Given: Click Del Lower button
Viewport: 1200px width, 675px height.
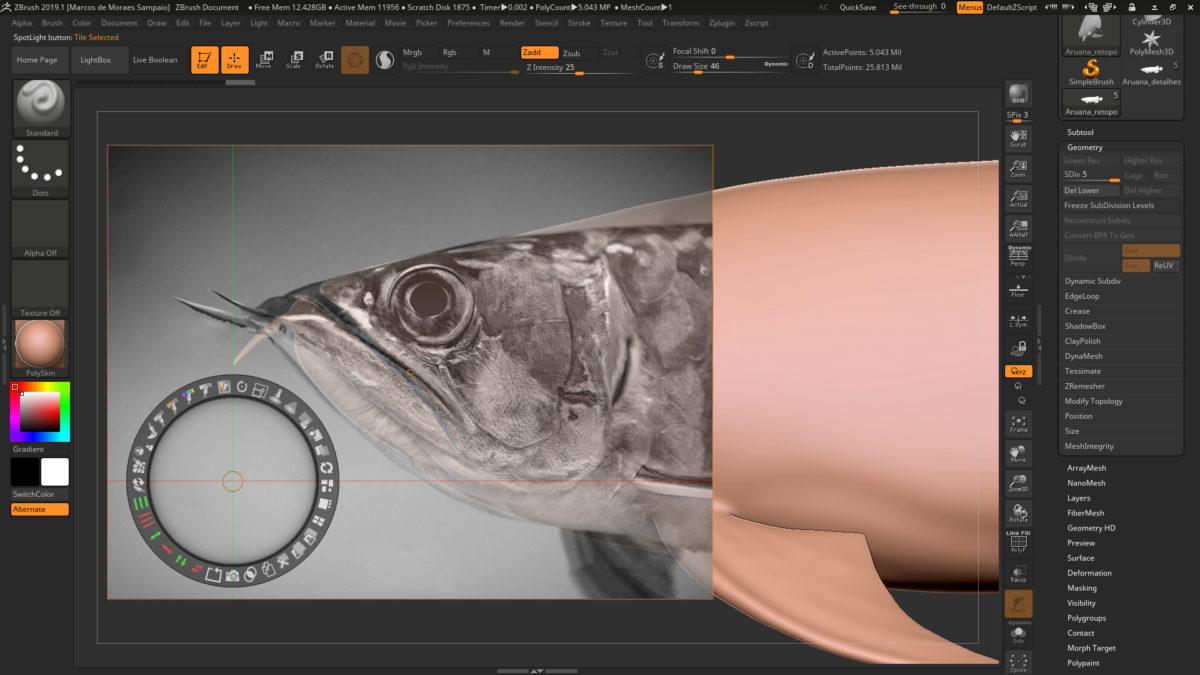Looking at the screenshot, I should click(1090, 190).
